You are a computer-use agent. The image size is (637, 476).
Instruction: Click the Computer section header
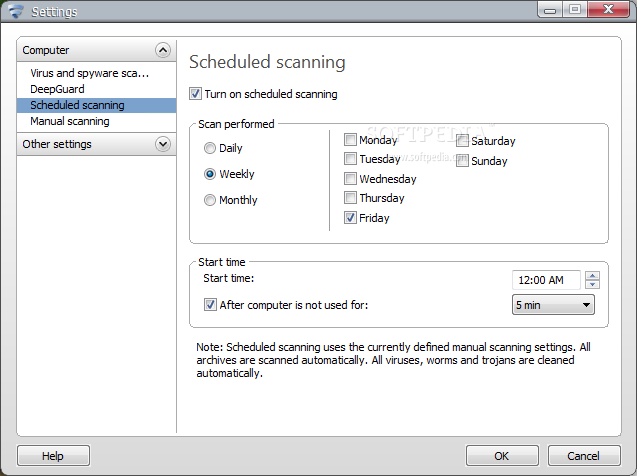coord(96,50)
